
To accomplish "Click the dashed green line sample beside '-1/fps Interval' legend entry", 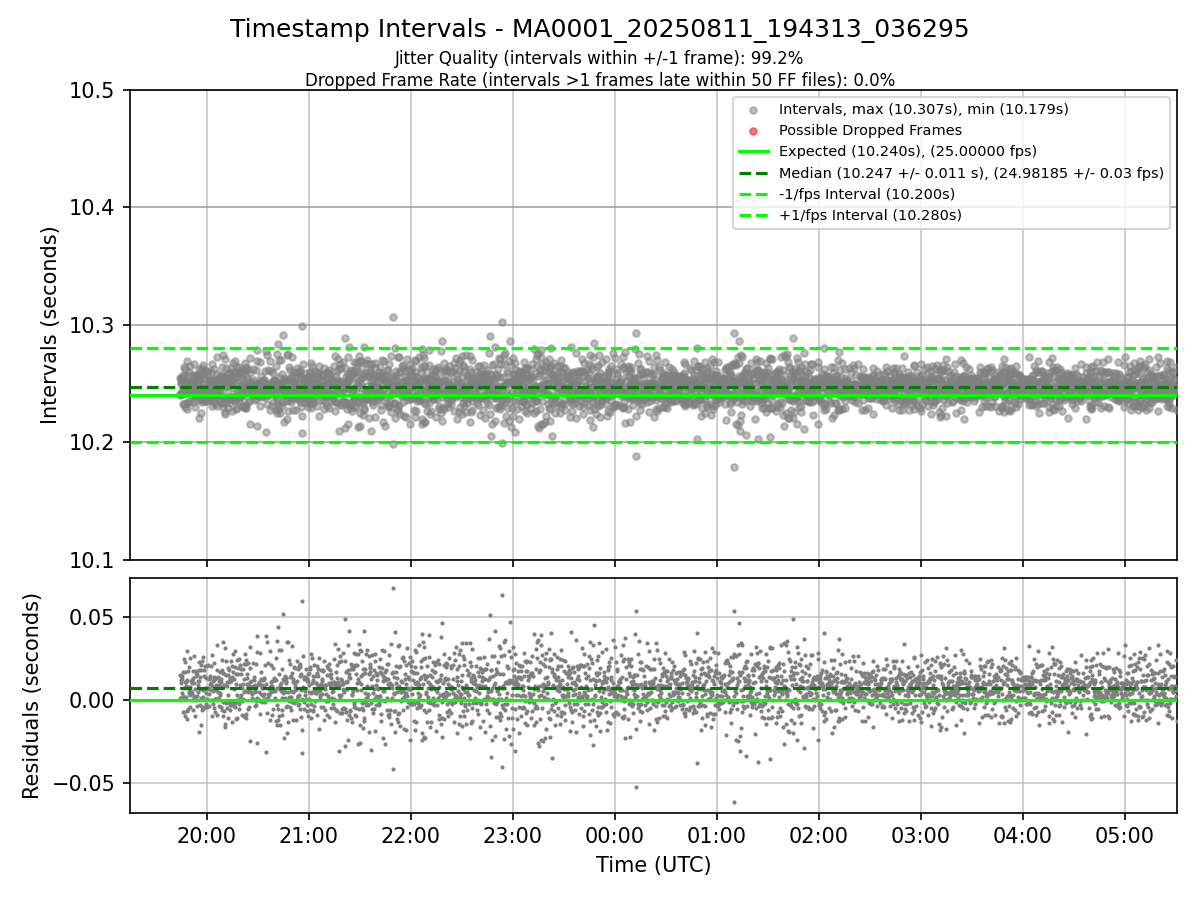I will coord(754,193).
